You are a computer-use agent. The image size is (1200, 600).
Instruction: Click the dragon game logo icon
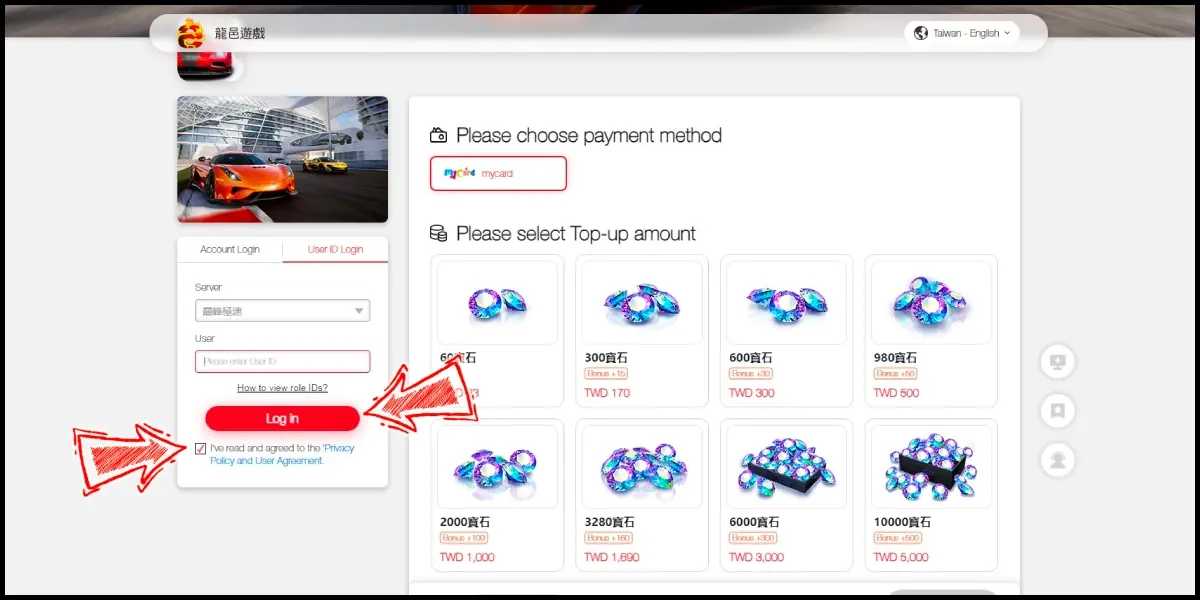pyautogui.click(x=190, y=34)
